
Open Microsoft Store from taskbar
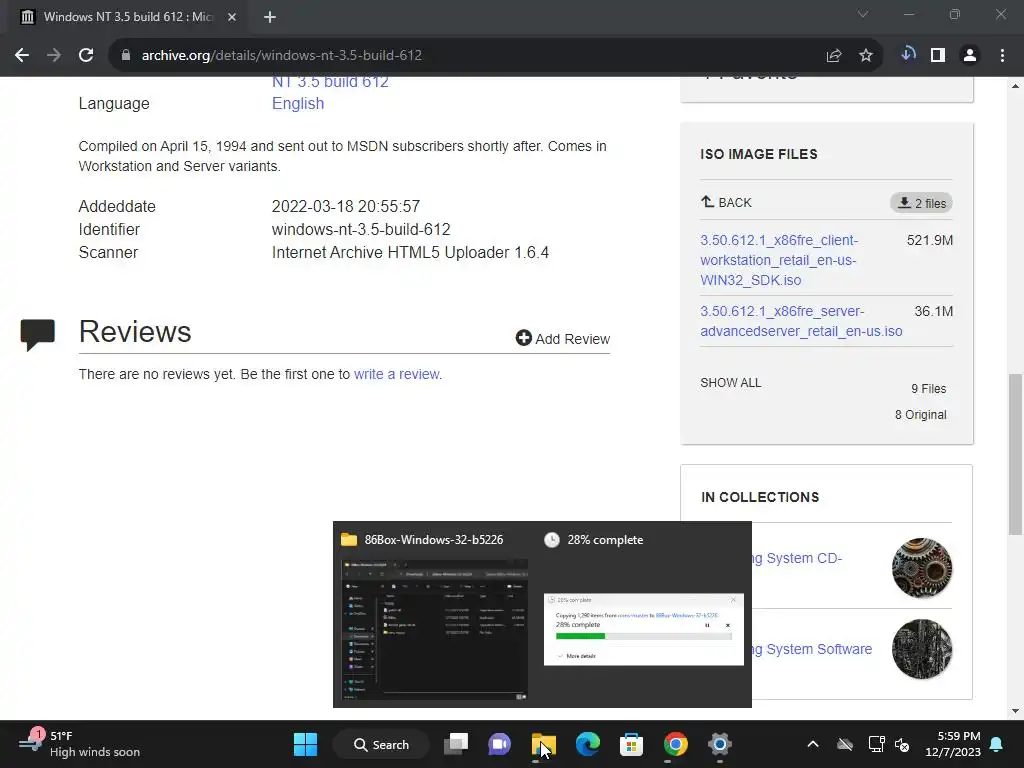tap(632, 744)
